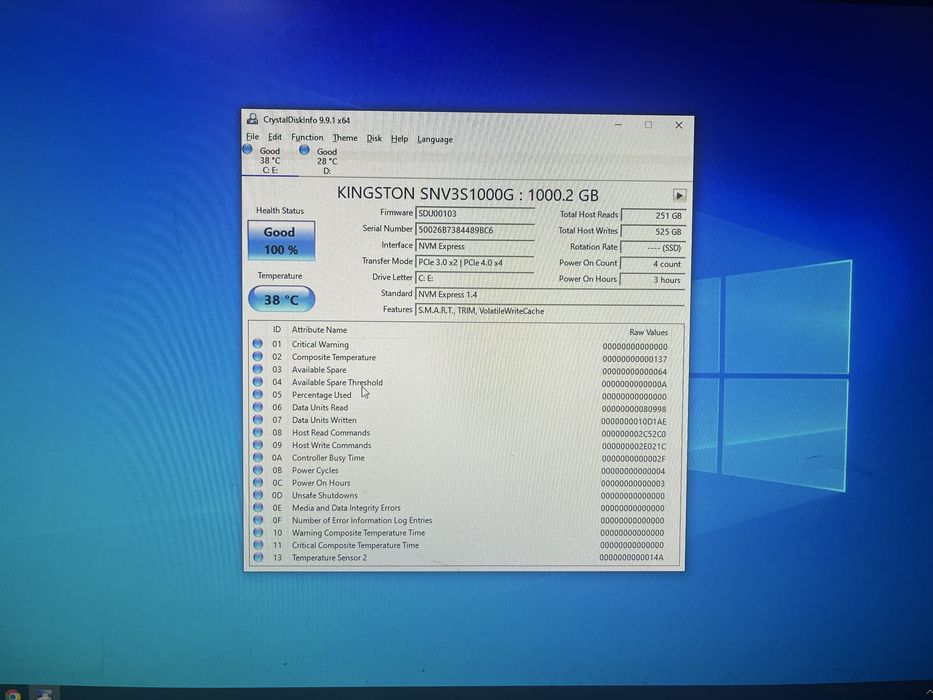Image resolution: width=933 pixels, height=700 pixels.
Task: Maximize the CrystalDiskInfo window
Action: pos(648,125)
